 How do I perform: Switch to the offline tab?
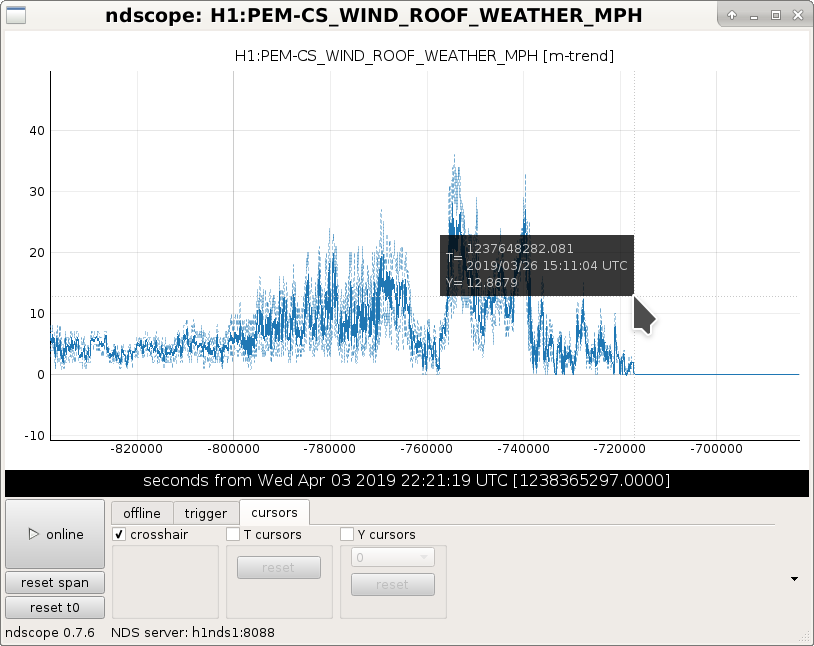click(x=142, y=513)
